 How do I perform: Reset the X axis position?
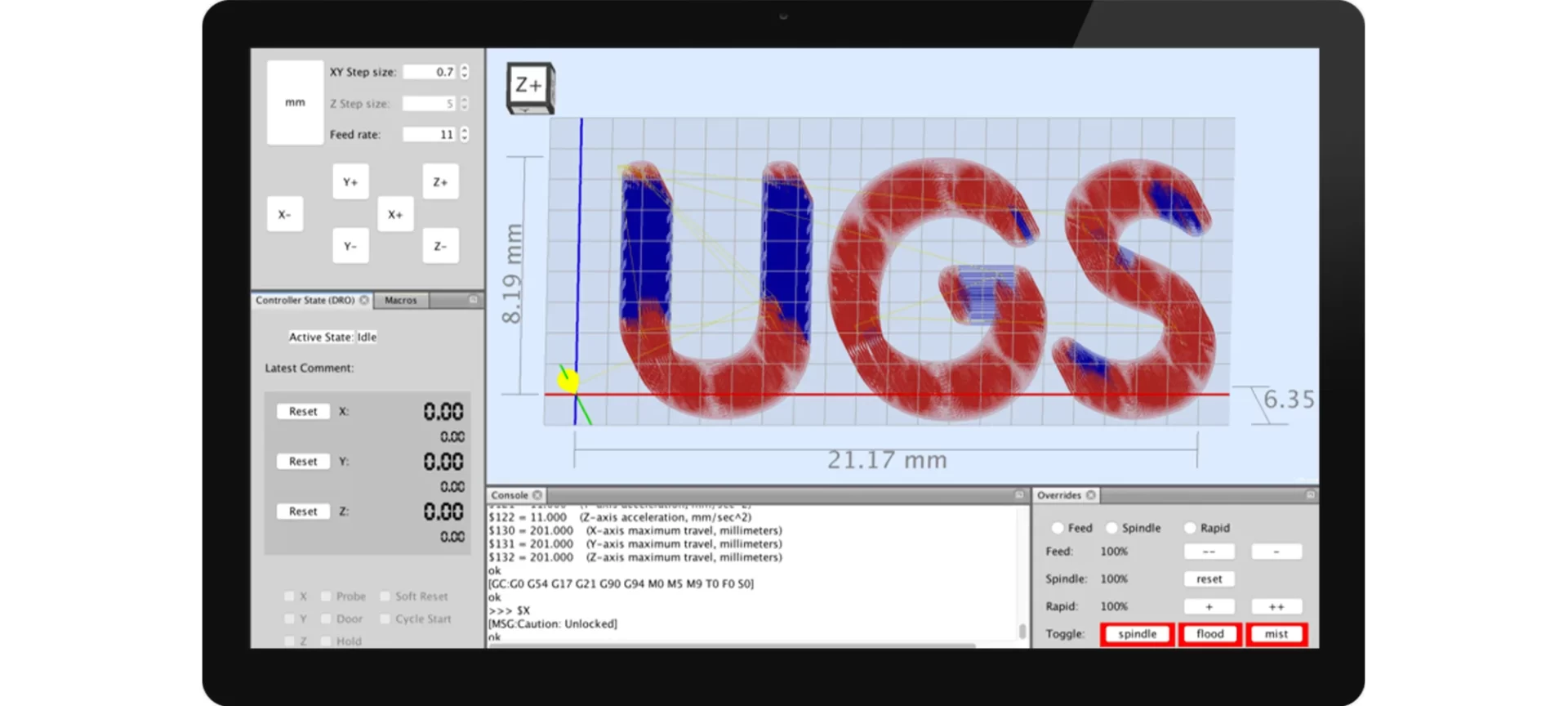pos(303,411)
